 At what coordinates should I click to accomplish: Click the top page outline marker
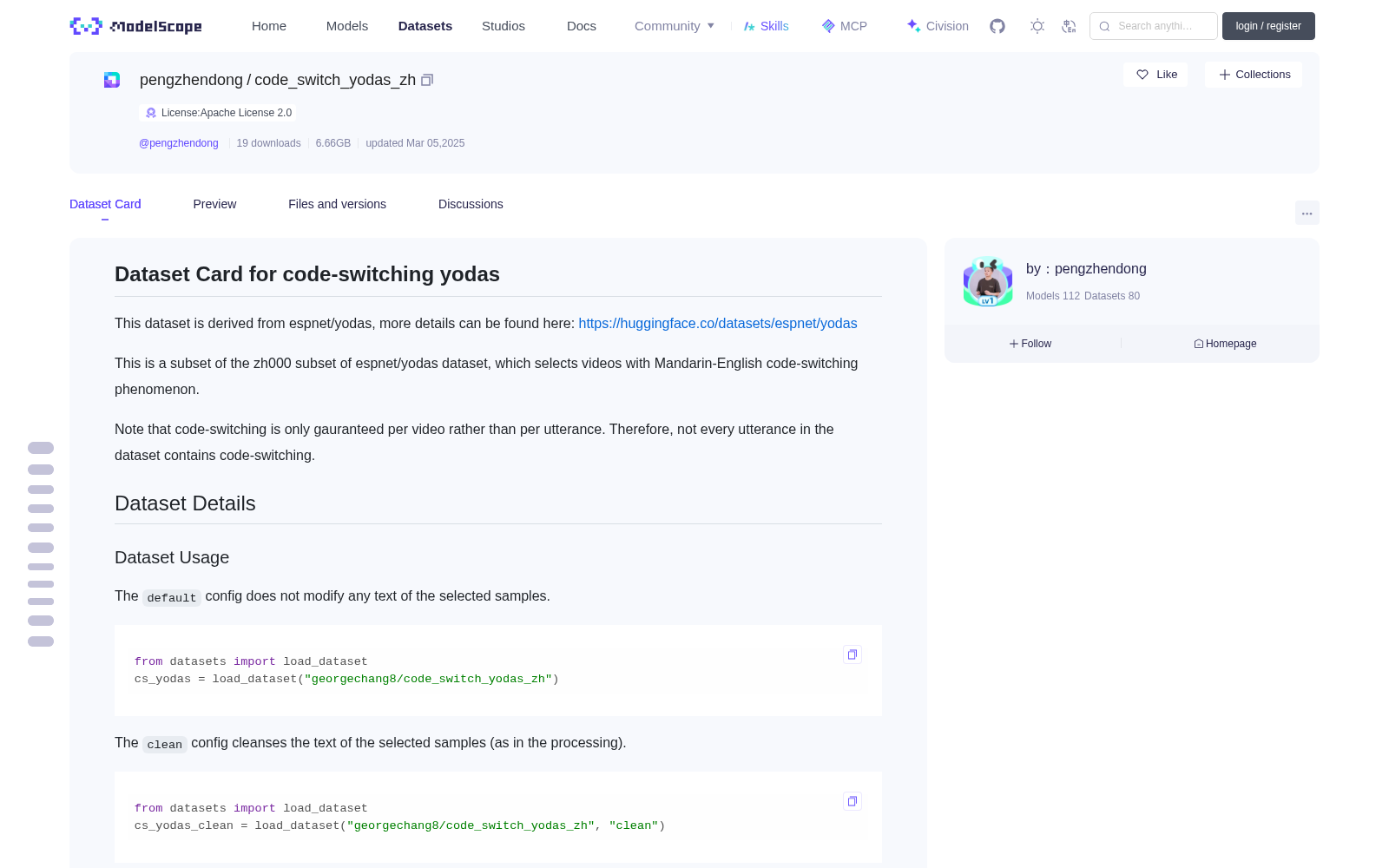[x=41, y=448]
